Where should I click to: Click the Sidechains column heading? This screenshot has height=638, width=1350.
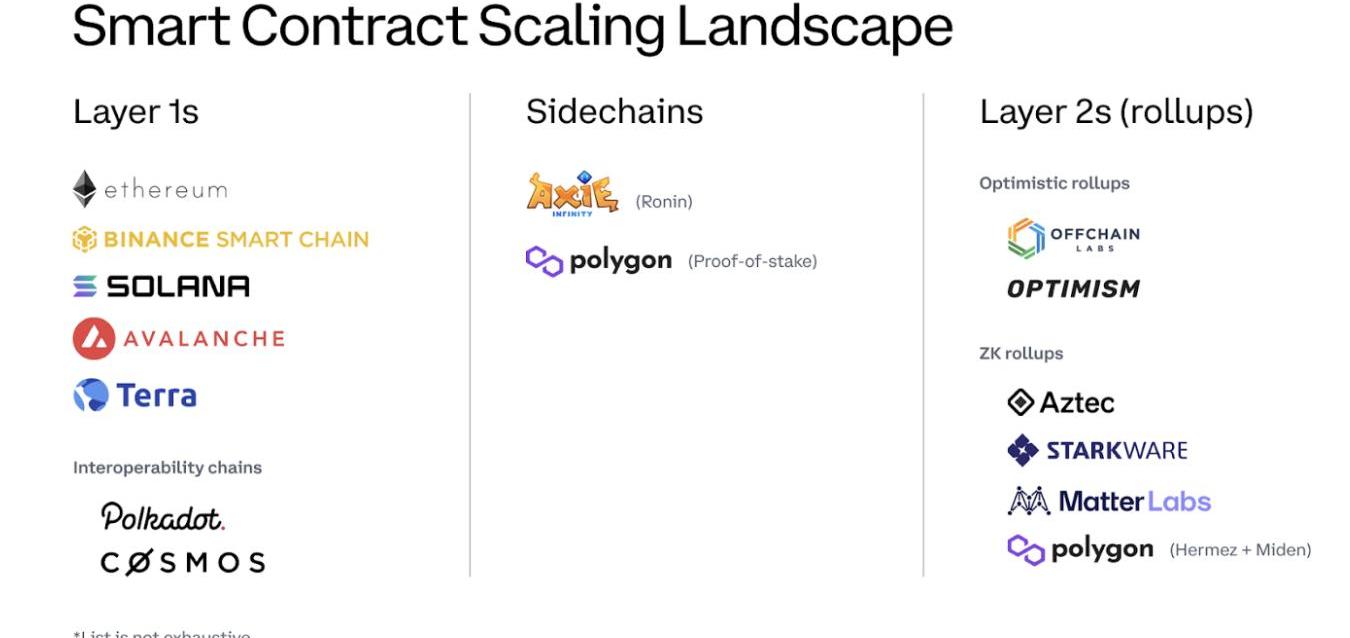614,112
